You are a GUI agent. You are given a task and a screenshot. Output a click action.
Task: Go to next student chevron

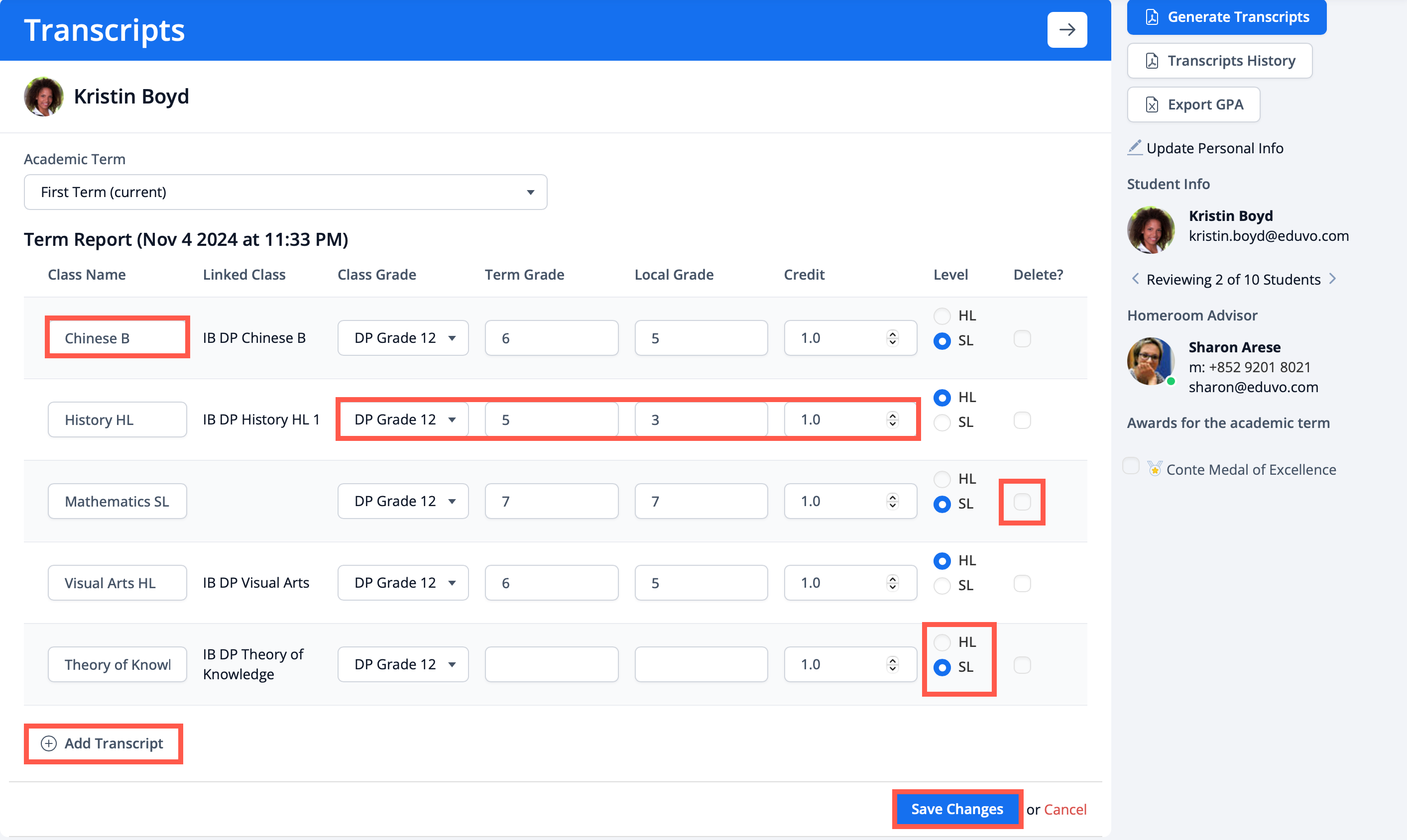coord(1332,279)
